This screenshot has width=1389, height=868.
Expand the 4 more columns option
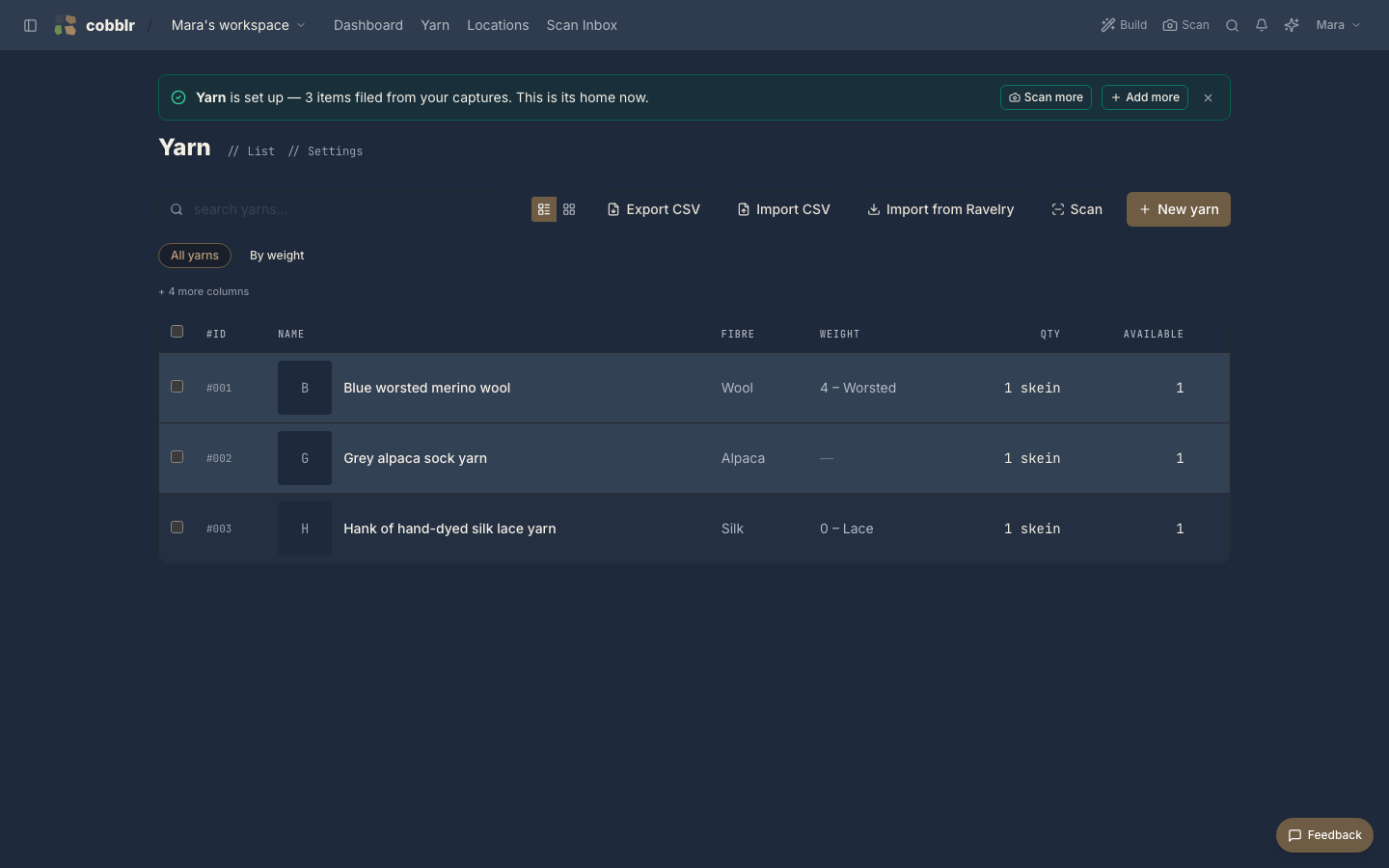(x=204, y=291)
